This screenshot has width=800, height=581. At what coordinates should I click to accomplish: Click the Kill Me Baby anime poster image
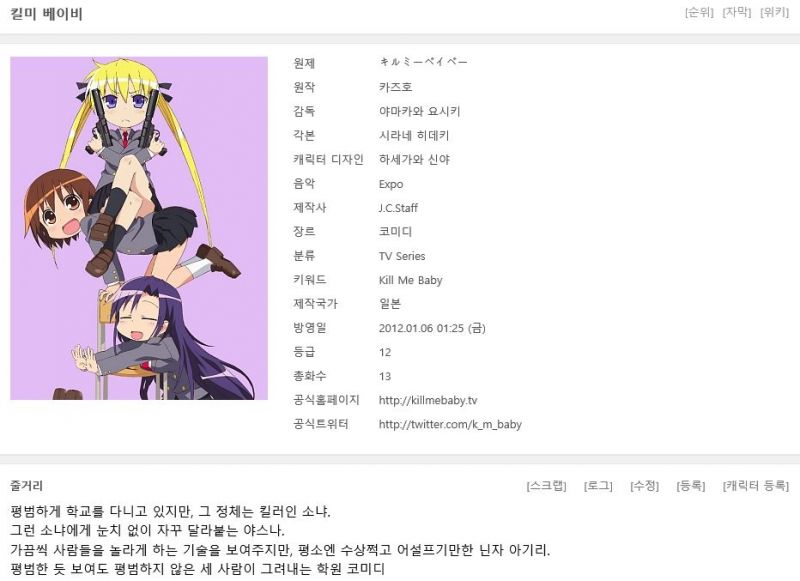139,228
